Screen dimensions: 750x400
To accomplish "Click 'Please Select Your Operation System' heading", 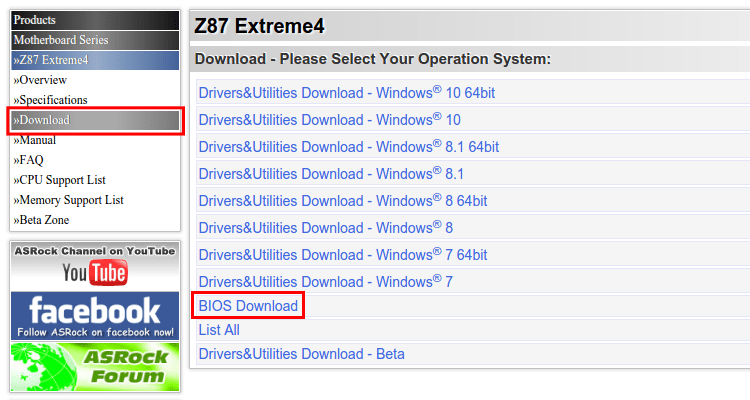I will (x=415, y=59).
